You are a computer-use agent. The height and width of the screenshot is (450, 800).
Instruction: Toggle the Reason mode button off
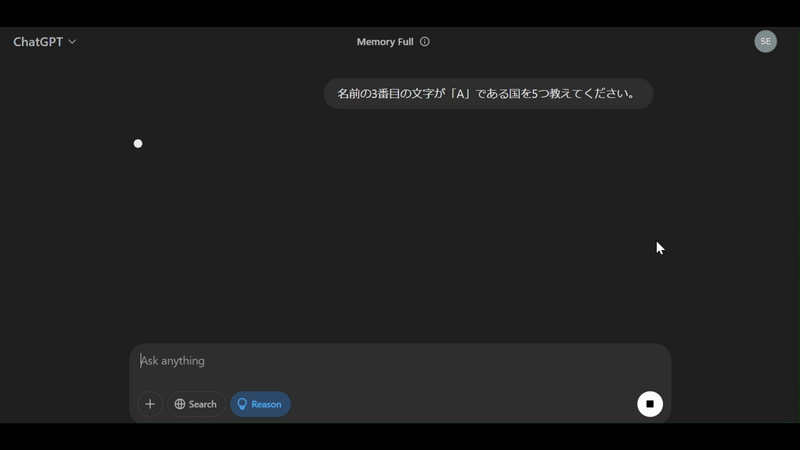click(260, 404)
